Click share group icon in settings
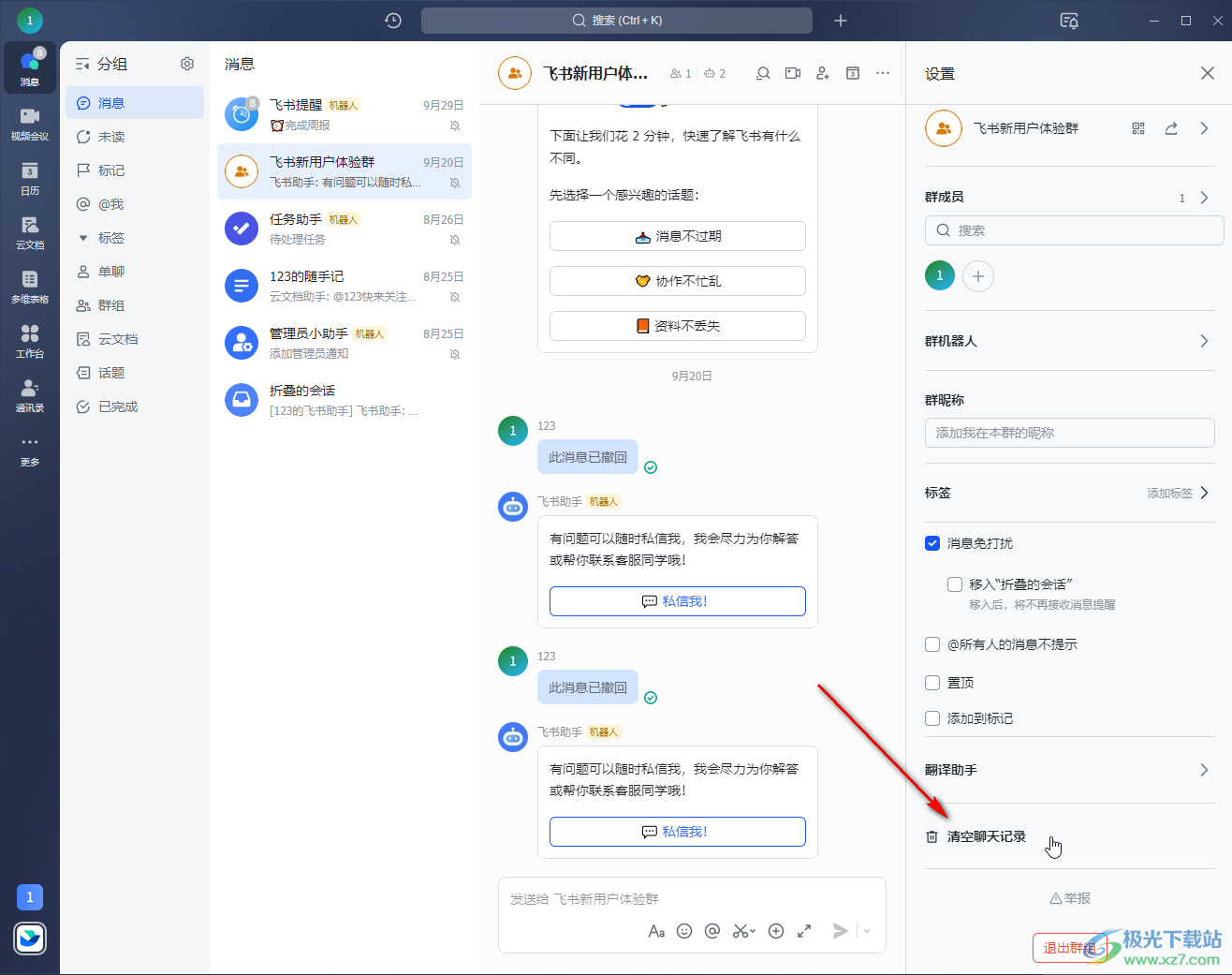Image resolution: width=1232 pixels, height=975 pixels. [1171, 128]
